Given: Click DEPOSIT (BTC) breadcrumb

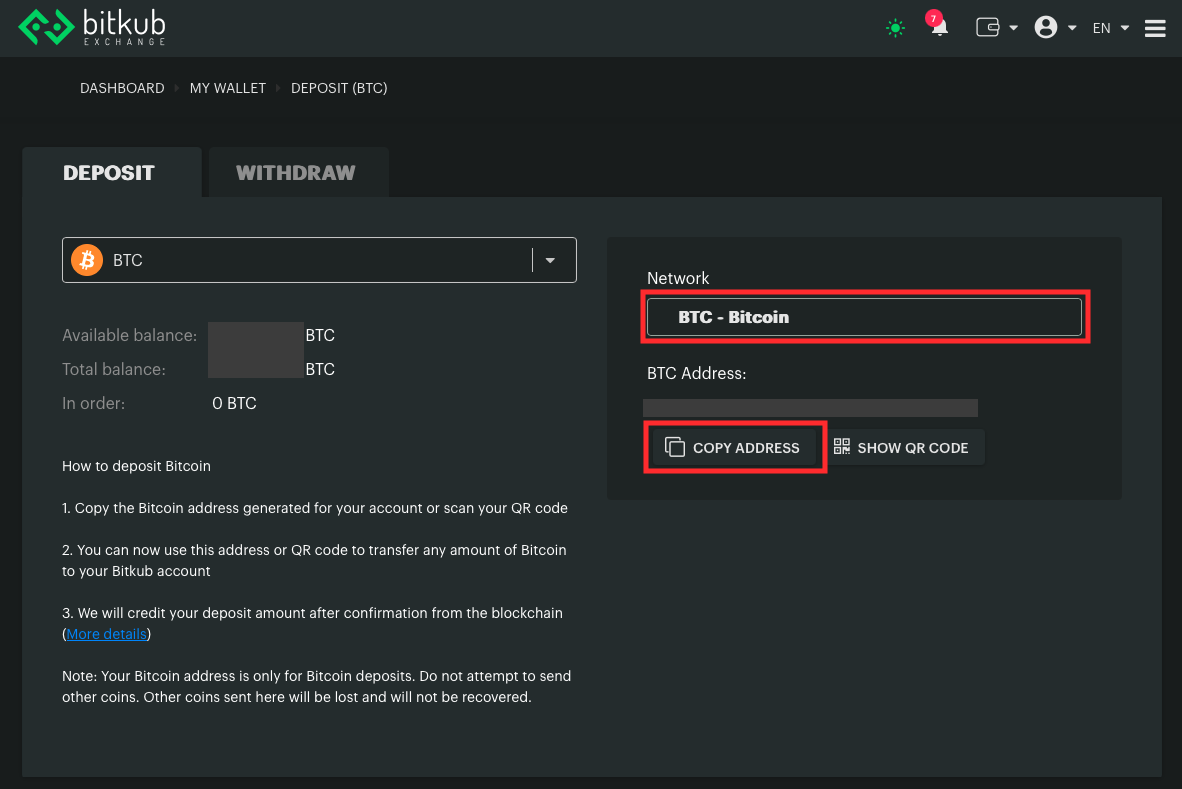Looking at the screenshot, I should click(339, 88).
